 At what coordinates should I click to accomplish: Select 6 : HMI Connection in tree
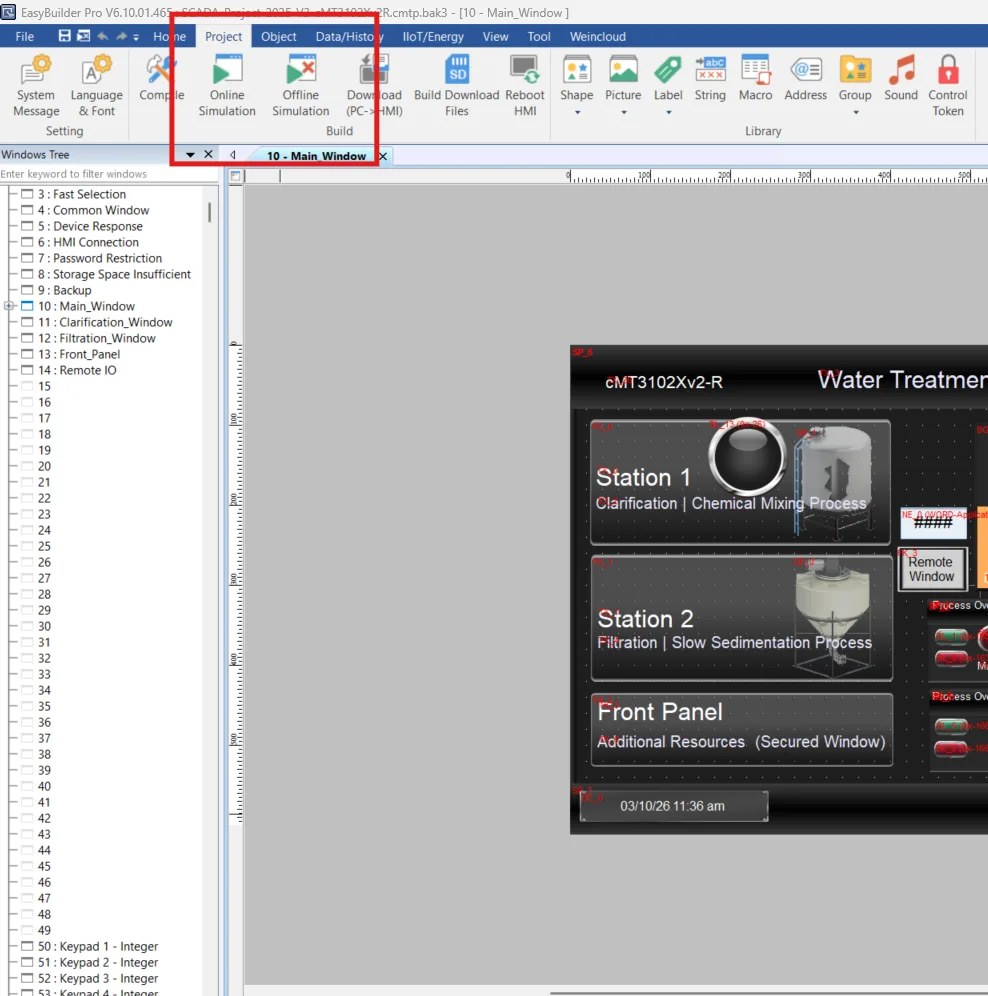(x=88, y=242)
